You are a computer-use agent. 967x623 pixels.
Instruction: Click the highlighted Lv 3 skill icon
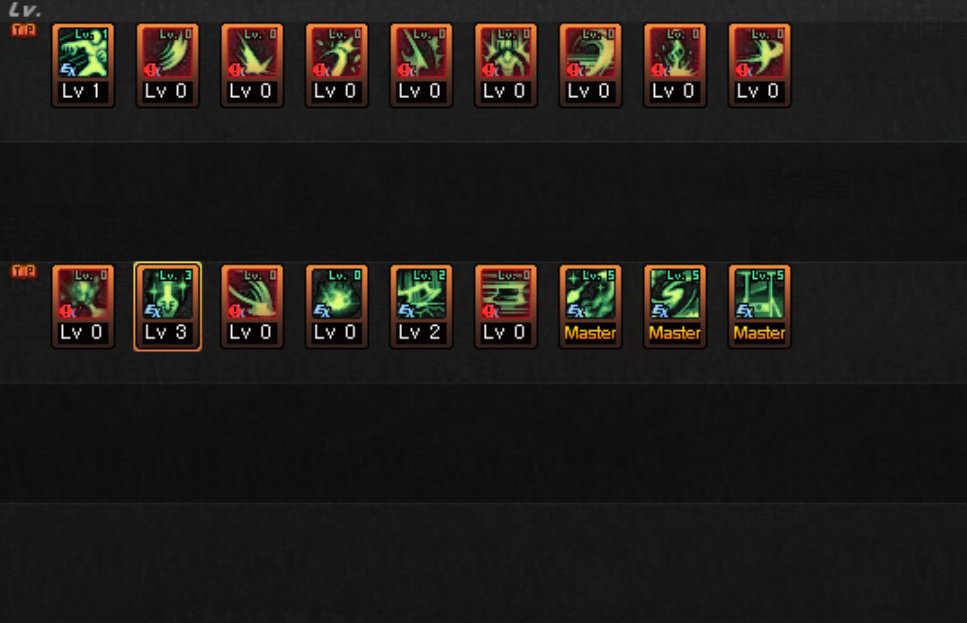click(x=167, y=307)
